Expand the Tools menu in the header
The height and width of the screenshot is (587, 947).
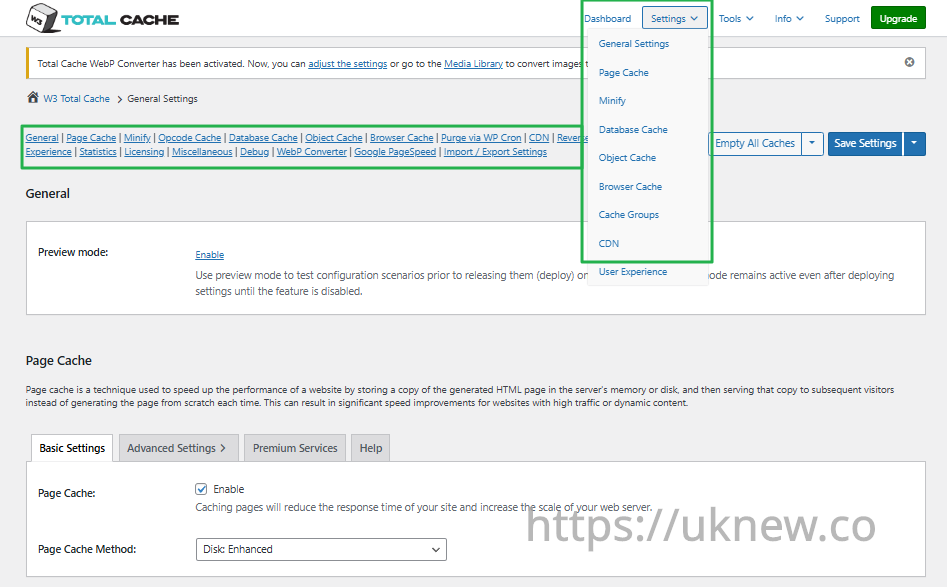(736, 19)
